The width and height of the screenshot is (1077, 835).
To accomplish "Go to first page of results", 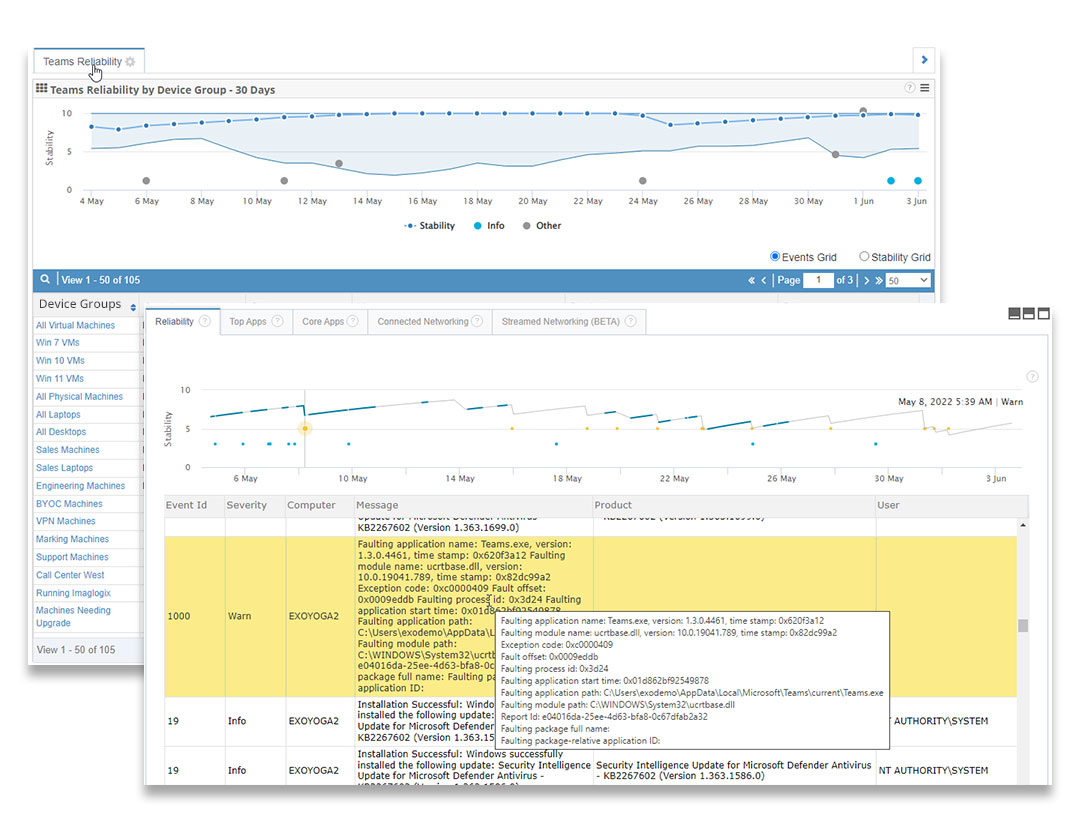I will tap(751, 280).
